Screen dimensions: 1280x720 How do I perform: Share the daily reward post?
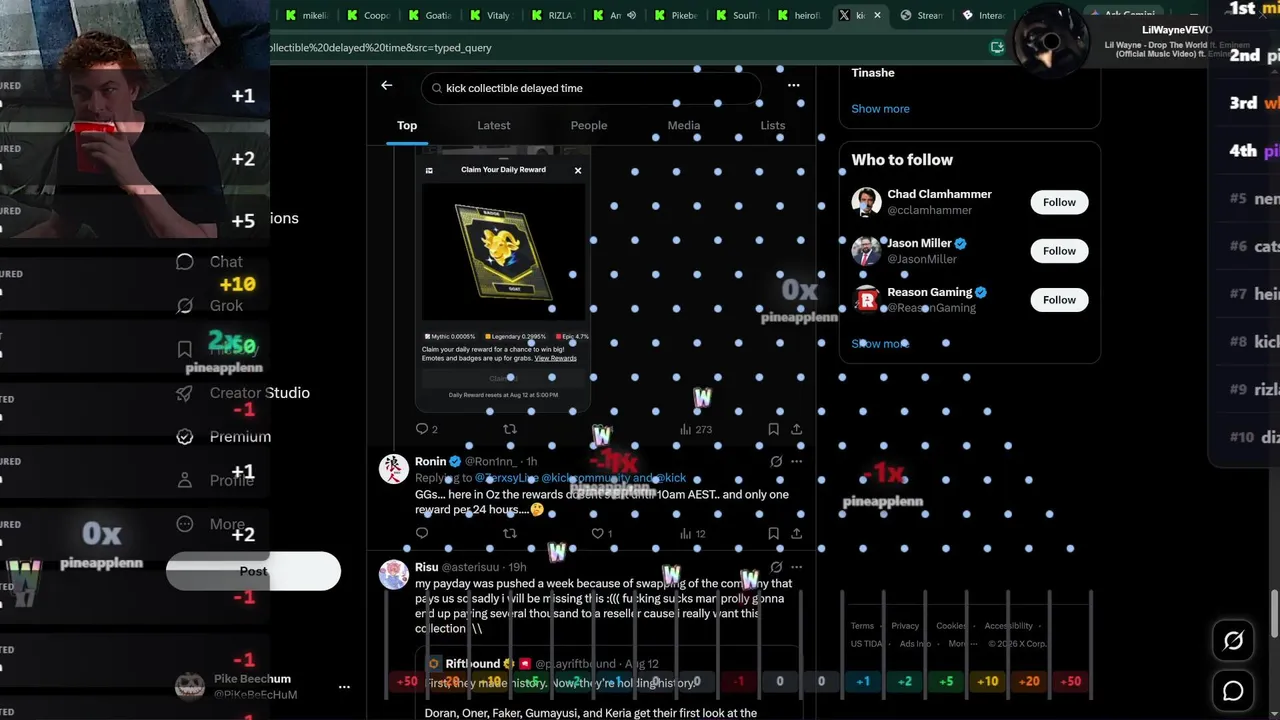[796, 429]
